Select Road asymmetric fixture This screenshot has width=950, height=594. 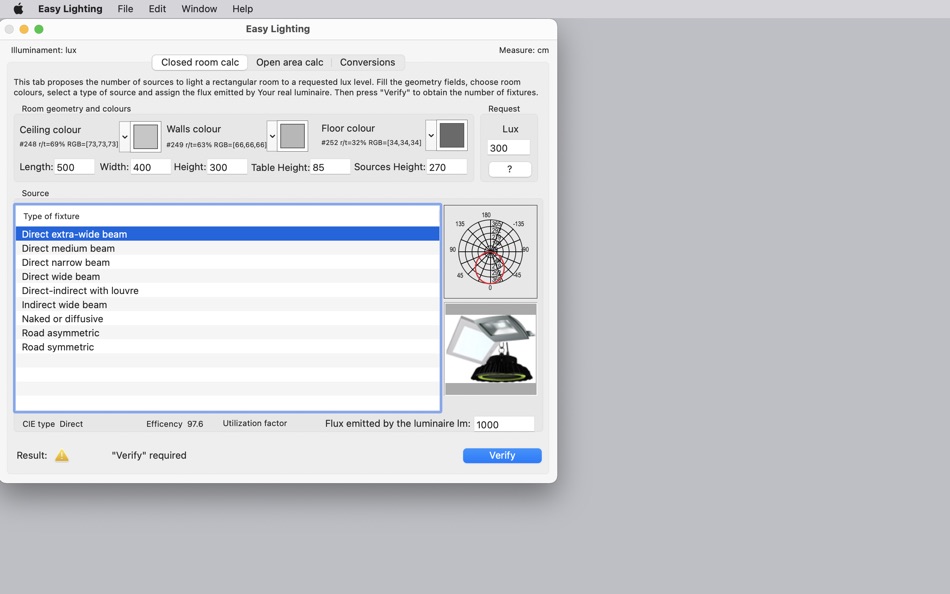228,333
